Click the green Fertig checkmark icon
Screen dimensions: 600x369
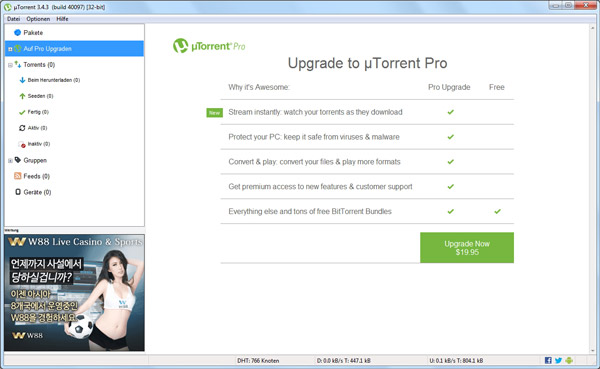point(22,112)
